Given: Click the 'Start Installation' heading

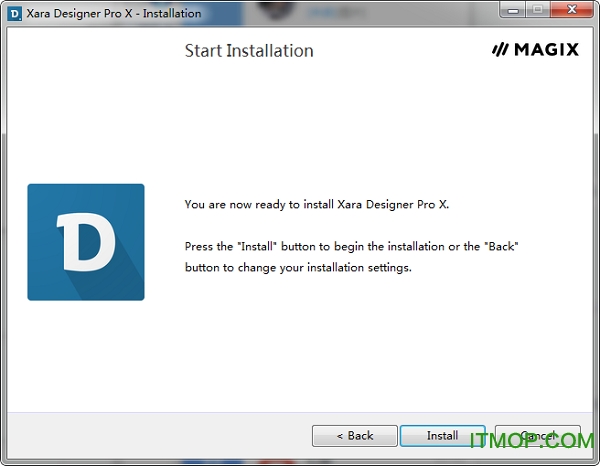Looking at the screenshot, I should click(249, 51).
